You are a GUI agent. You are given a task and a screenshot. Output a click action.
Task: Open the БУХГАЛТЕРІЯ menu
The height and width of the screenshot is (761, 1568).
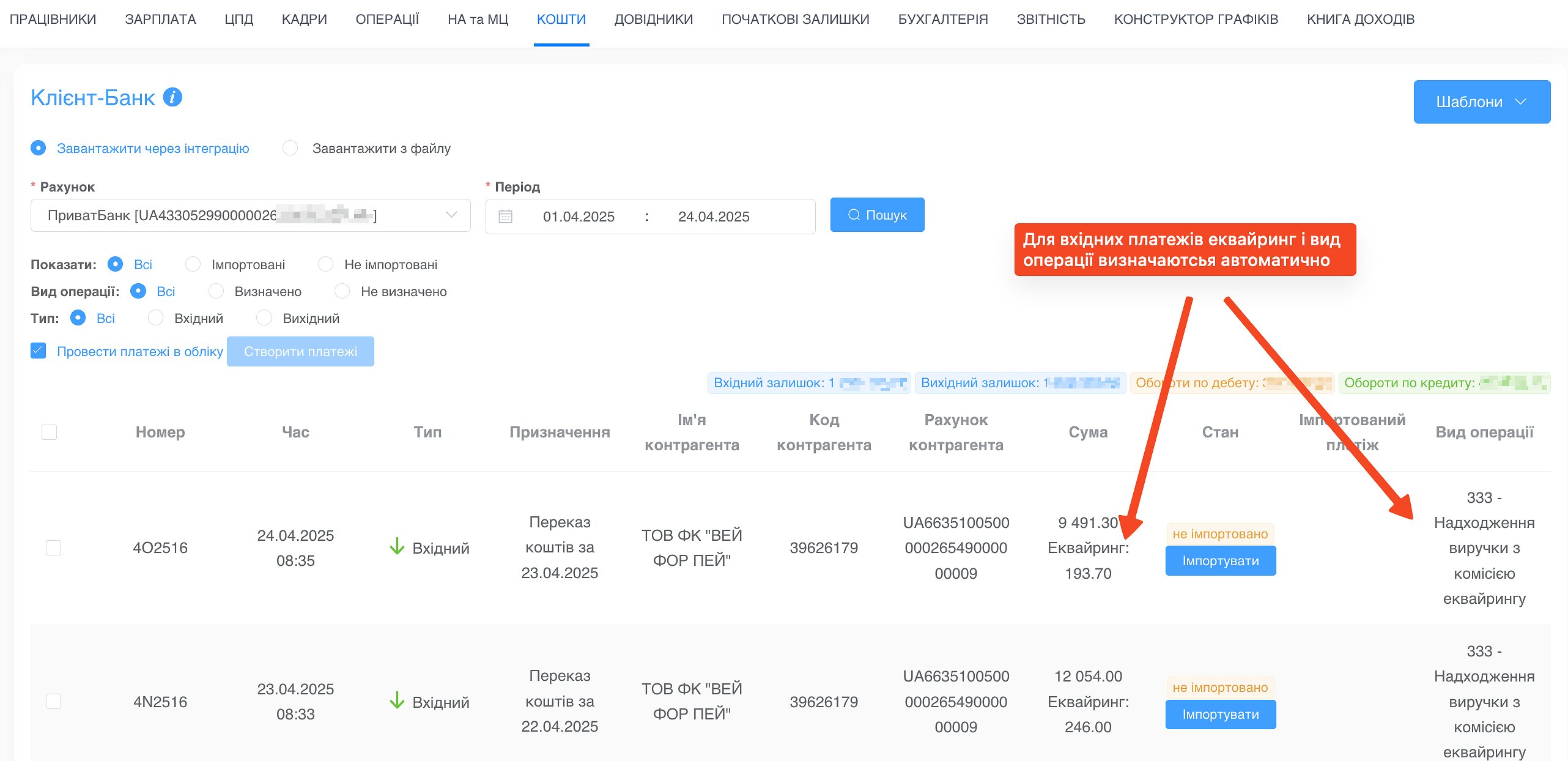point(942,19)
